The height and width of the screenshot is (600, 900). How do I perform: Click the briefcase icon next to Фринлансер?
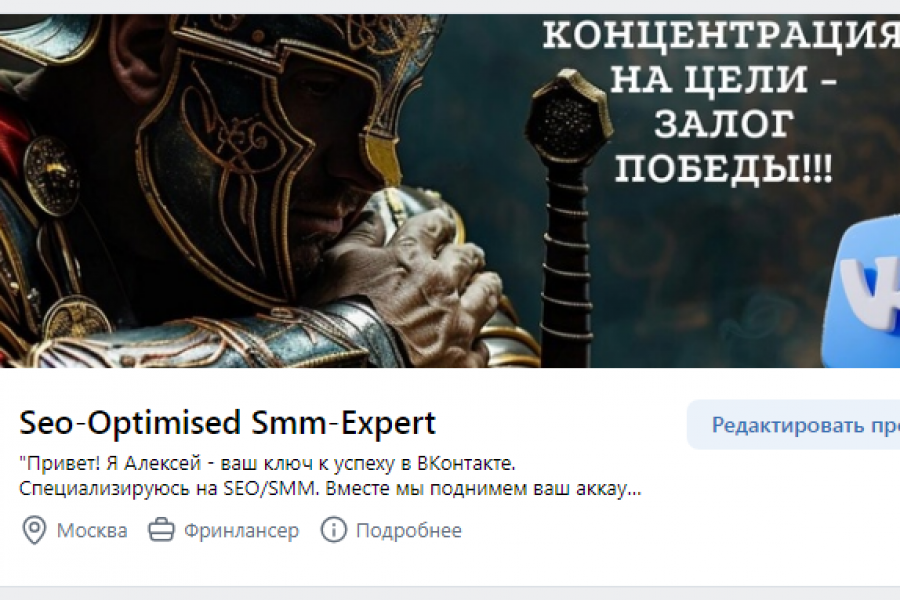[161, 530]
